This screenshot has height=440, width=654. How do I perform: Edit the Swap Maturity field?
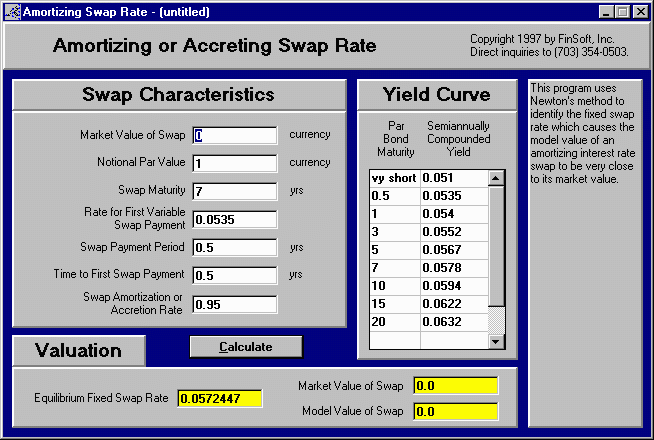tap(235, 191)
